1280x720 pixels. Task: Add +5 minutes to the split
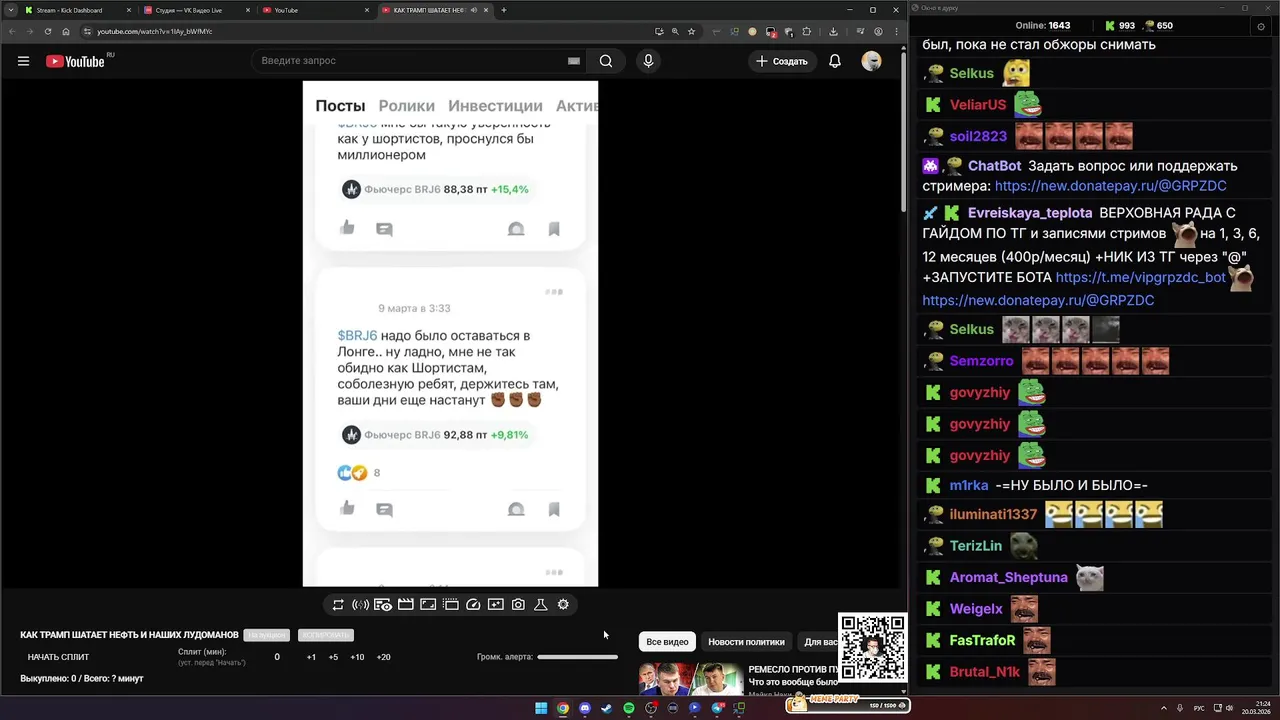click(333, 657)
